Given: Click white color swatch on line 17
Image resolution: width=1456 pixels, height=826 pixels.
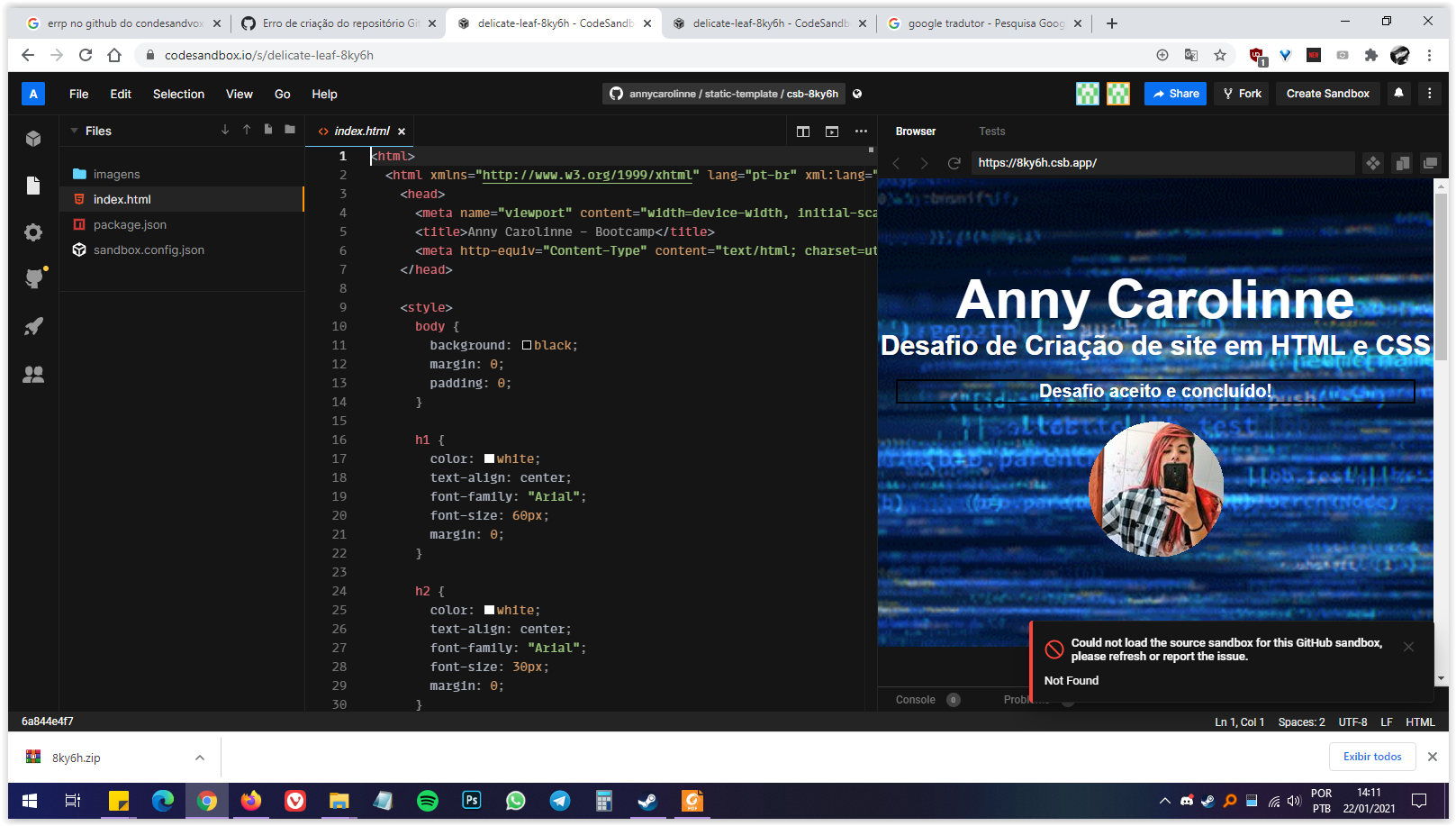Looking at the screenshot, I should pyautogui.click(x=489, y=459).
